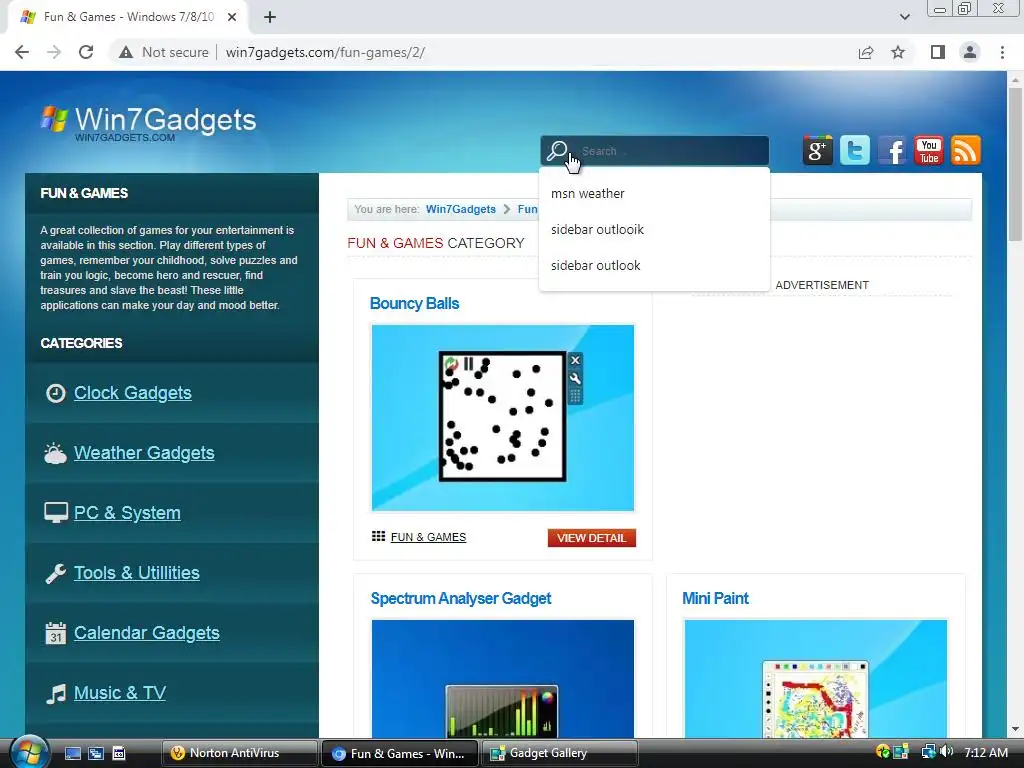The width and height of the screenshot is (1024, 768).
Task: Click the scrollbar down arrow
Action: (x=1015, y=729)
